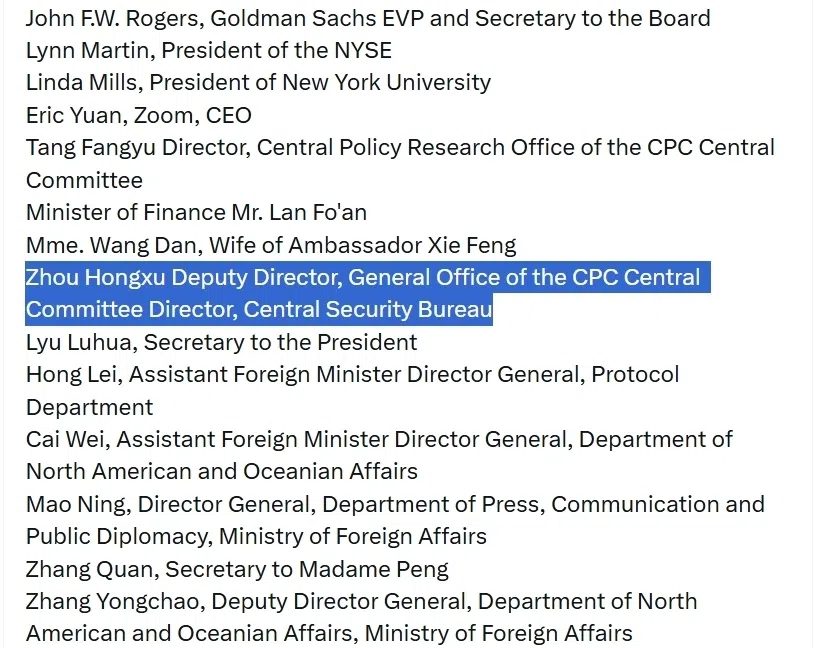814x648 pixels.
Task: Click the highlighted Central Security Bureau text
Action: (x=368, y=309)
